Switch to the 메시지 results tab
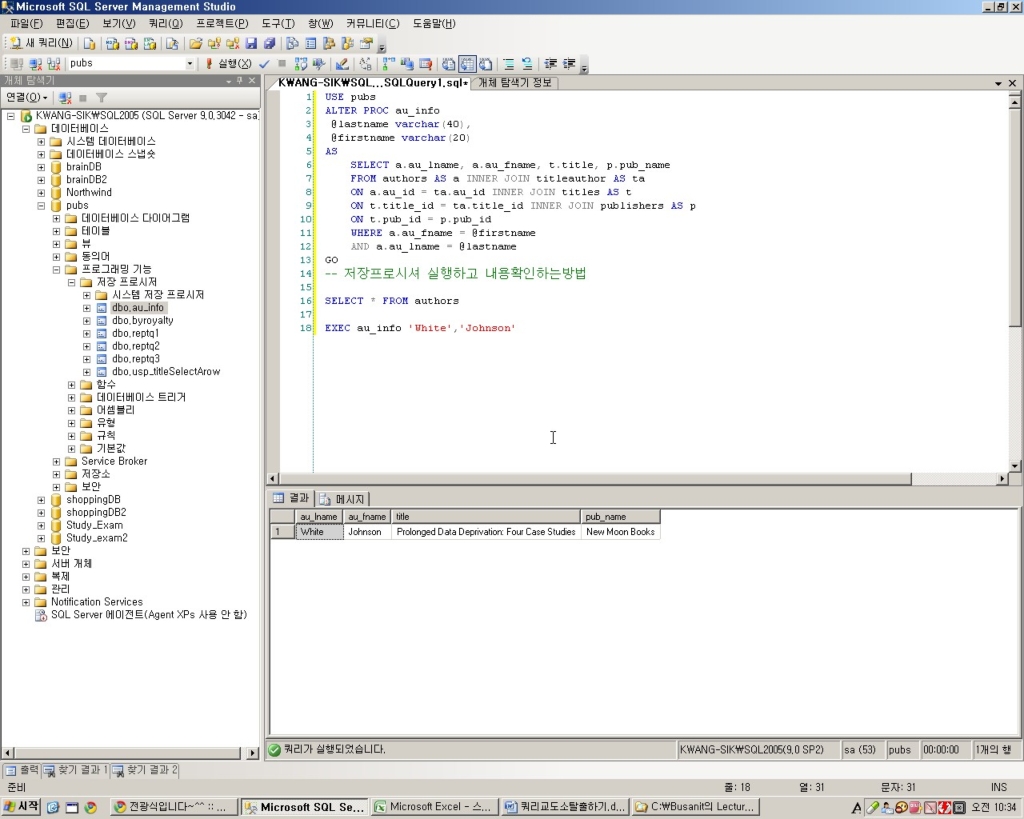 pos(344,499)
